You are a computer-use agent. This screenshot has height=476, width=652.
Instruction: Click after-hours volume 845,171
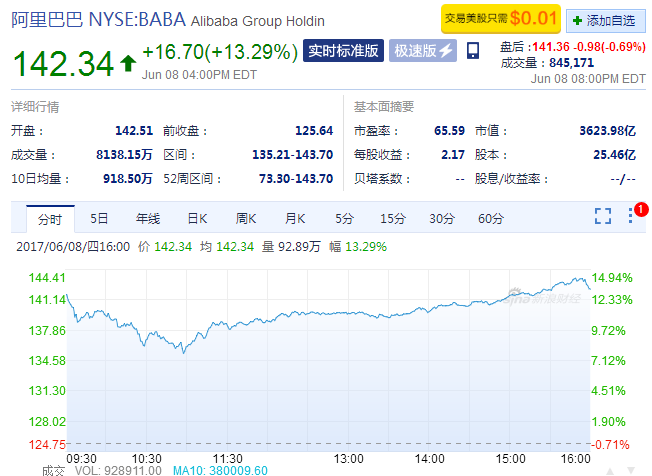[571, 63]
